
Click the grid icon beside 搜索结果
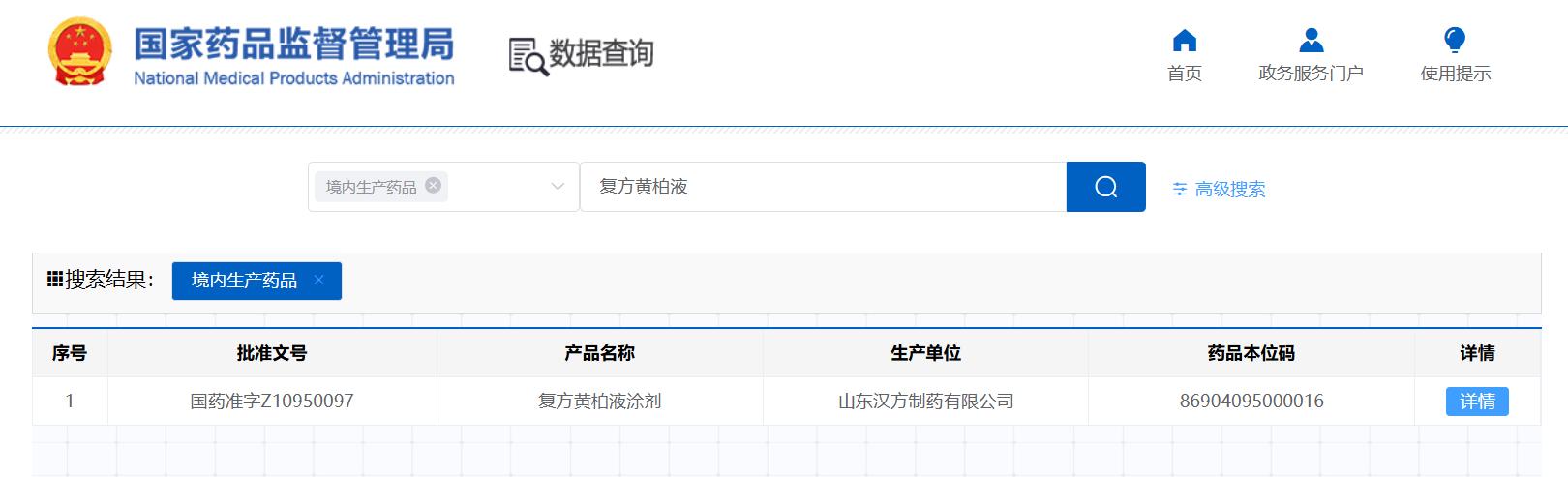click(54, 280)
